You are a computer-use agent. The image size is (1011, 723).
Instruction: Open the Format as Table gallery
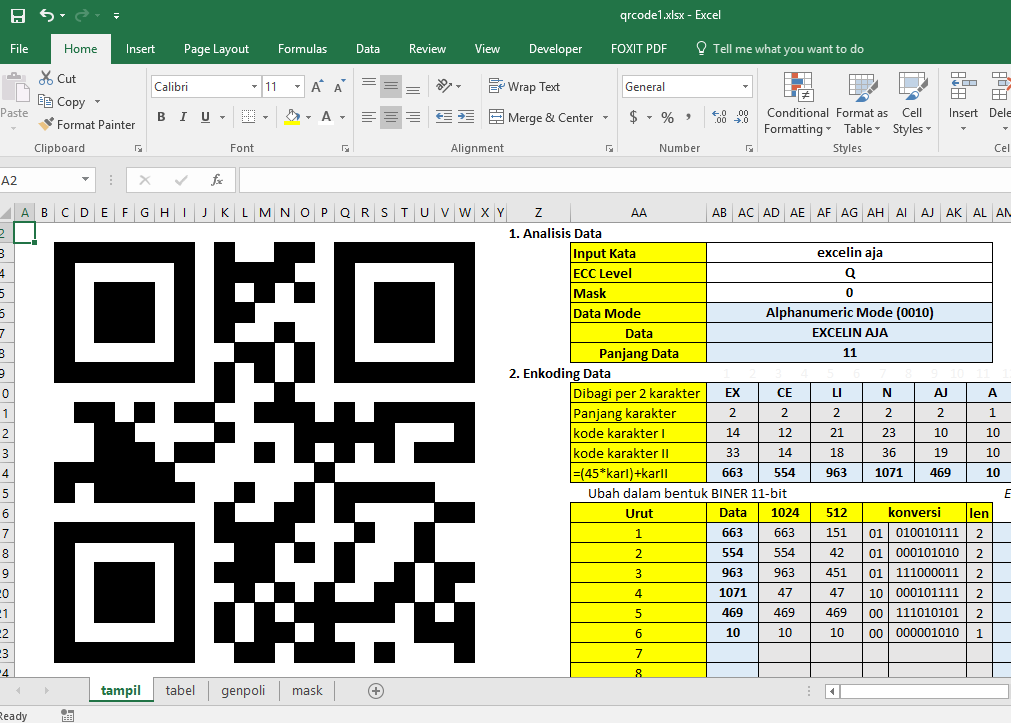pyautogui.click(x=862, y=103)
